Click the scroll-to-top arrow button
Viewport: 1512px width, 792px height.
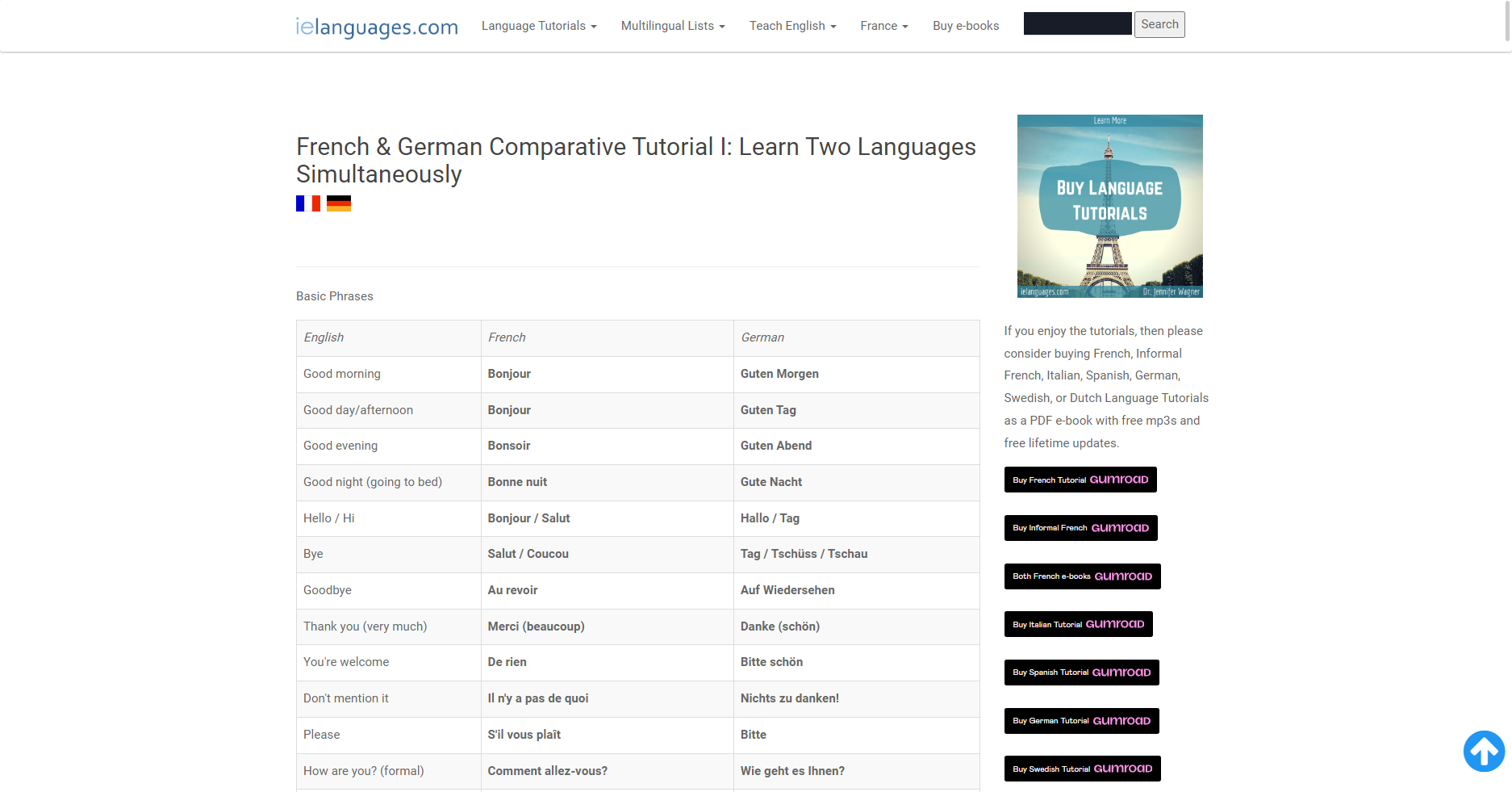click(x=1483, y=751)
